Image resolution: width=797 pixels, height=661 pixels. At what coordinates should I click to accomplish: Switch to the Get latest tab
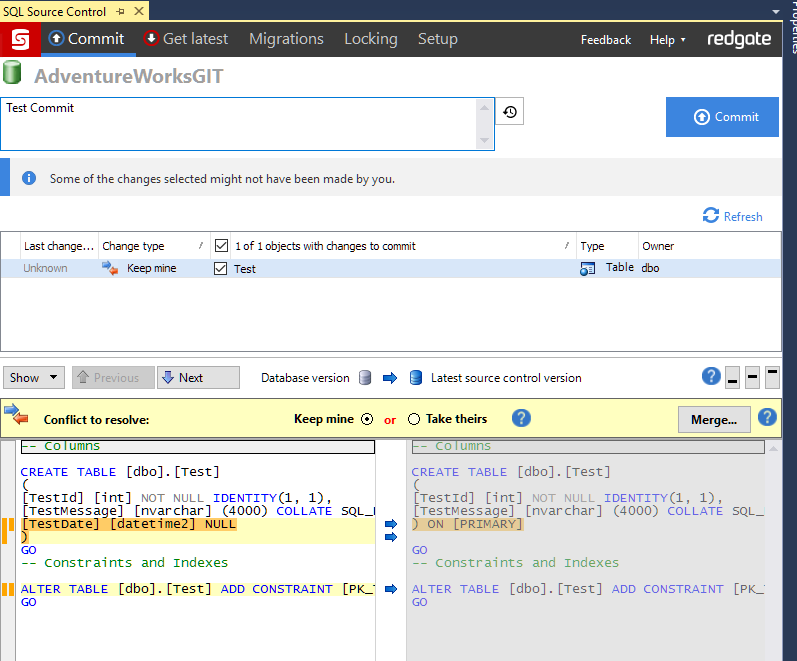click(x=186, y=39)
